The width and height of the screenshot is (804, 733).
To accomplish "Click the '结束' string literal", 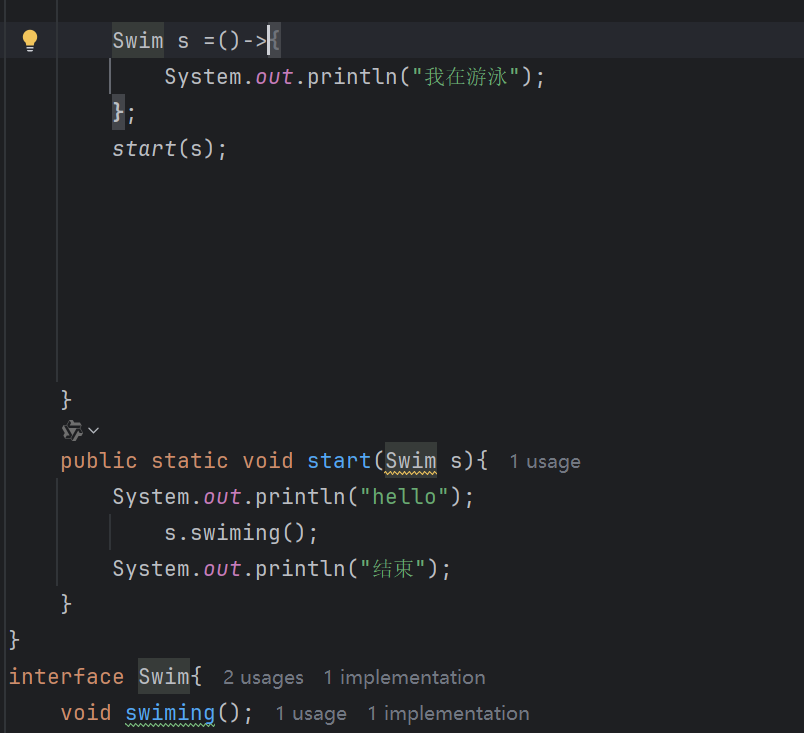I will [x=396, y=568].
